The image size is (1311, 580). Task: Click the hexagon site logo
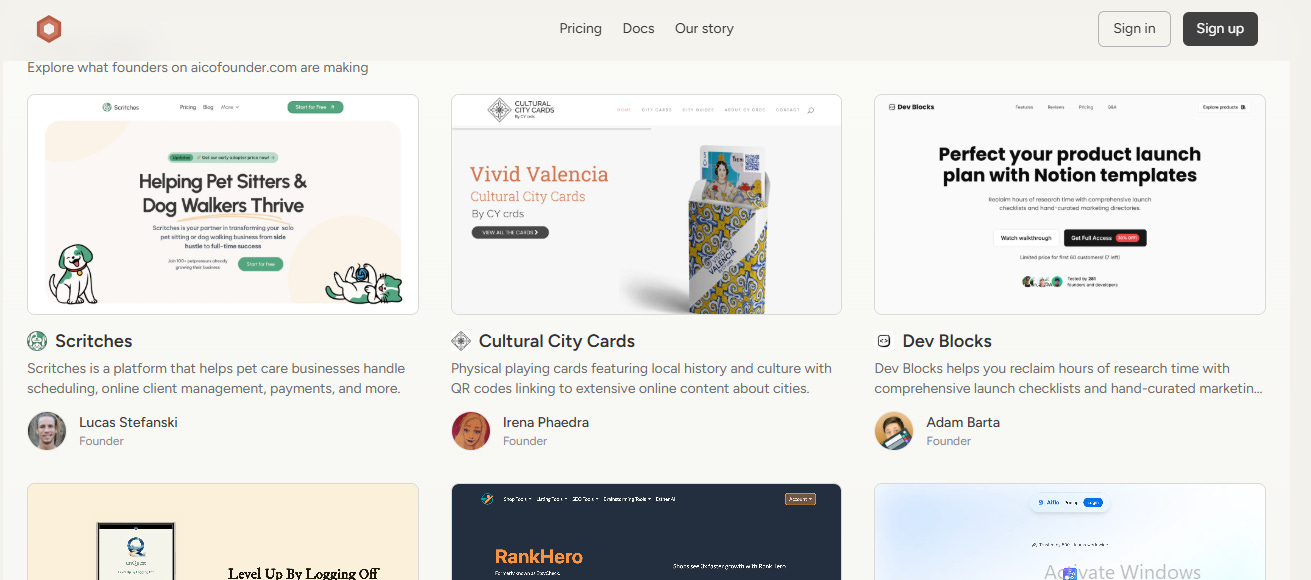click(49, 29)
